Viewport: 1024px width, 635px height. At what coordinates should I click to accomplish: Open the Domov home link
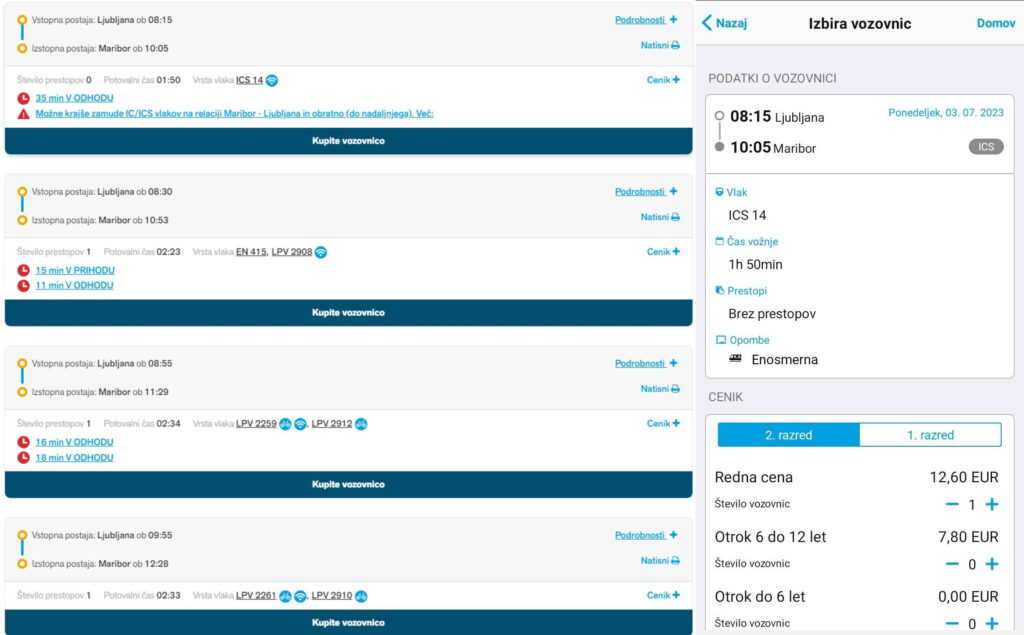[995, 23]
